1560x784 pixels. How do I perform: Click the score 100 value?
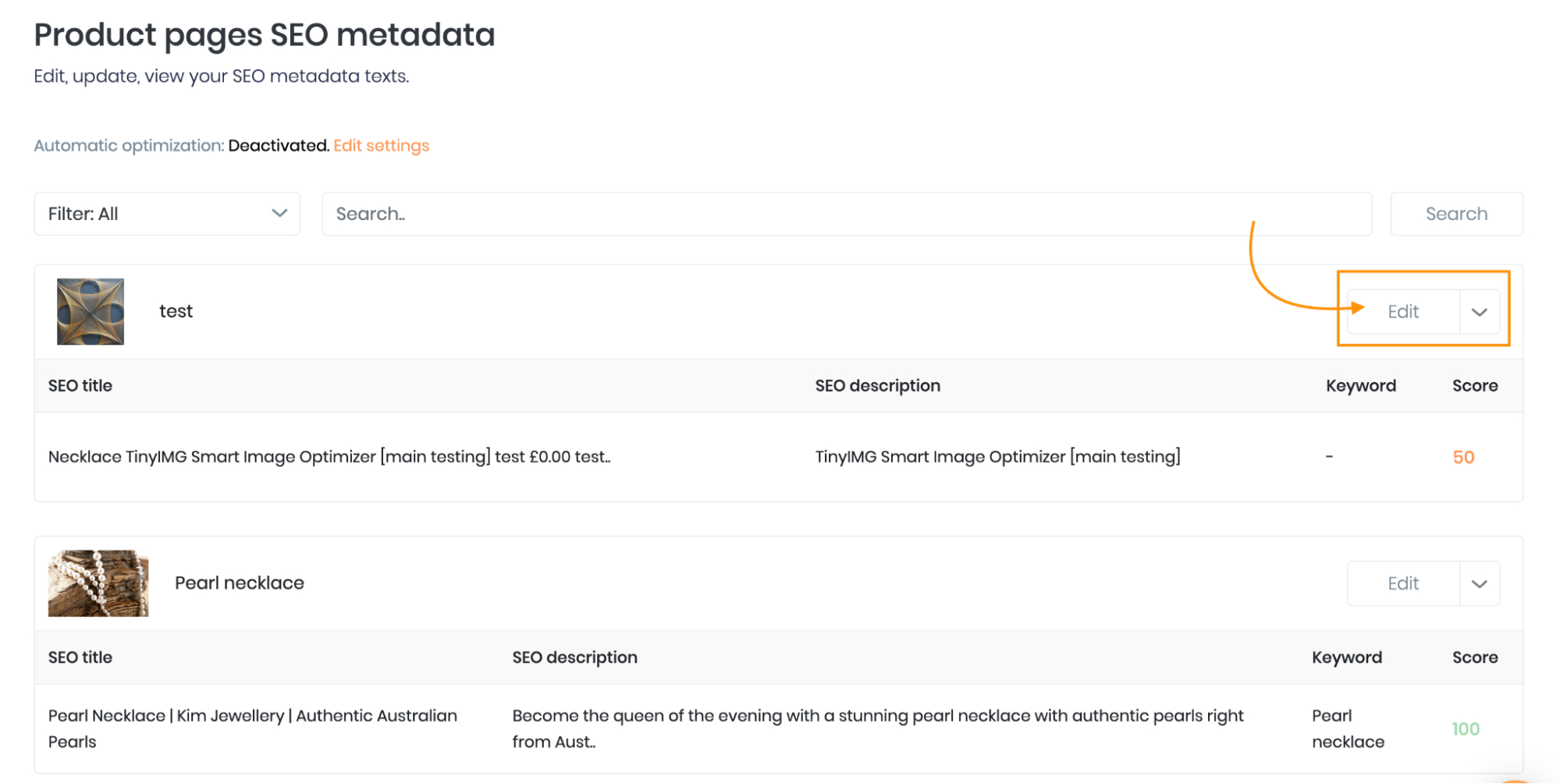tap(1466, 729)
